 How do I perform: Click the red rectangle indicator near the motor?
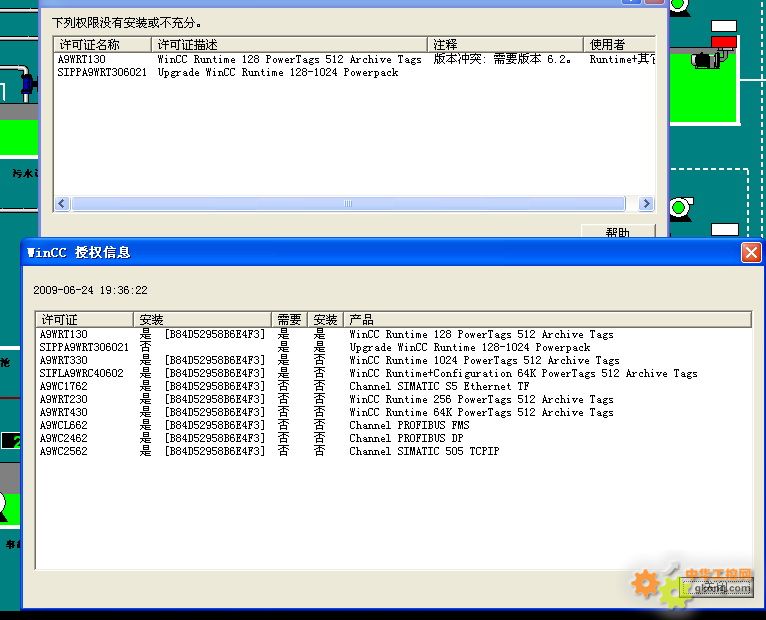(723, 42)
